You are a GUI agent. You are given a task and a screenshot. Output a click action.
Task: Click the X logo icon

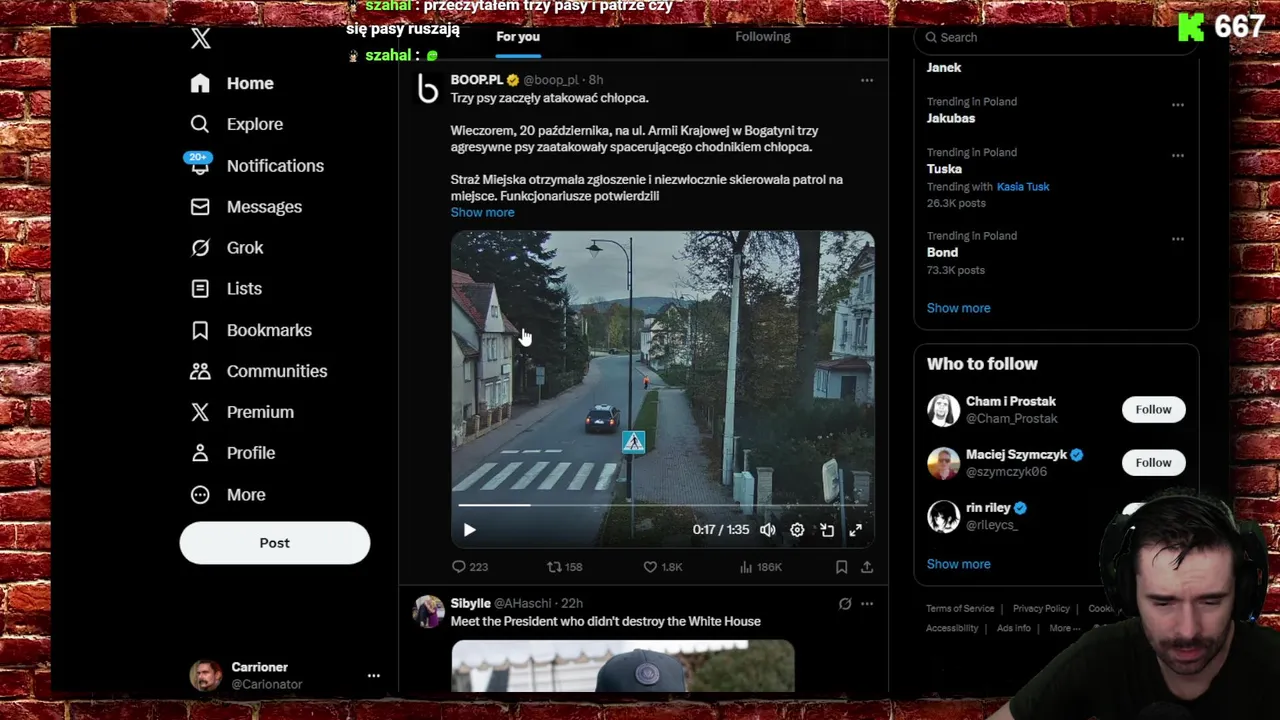pyautogui.click(x=201, y=38)
